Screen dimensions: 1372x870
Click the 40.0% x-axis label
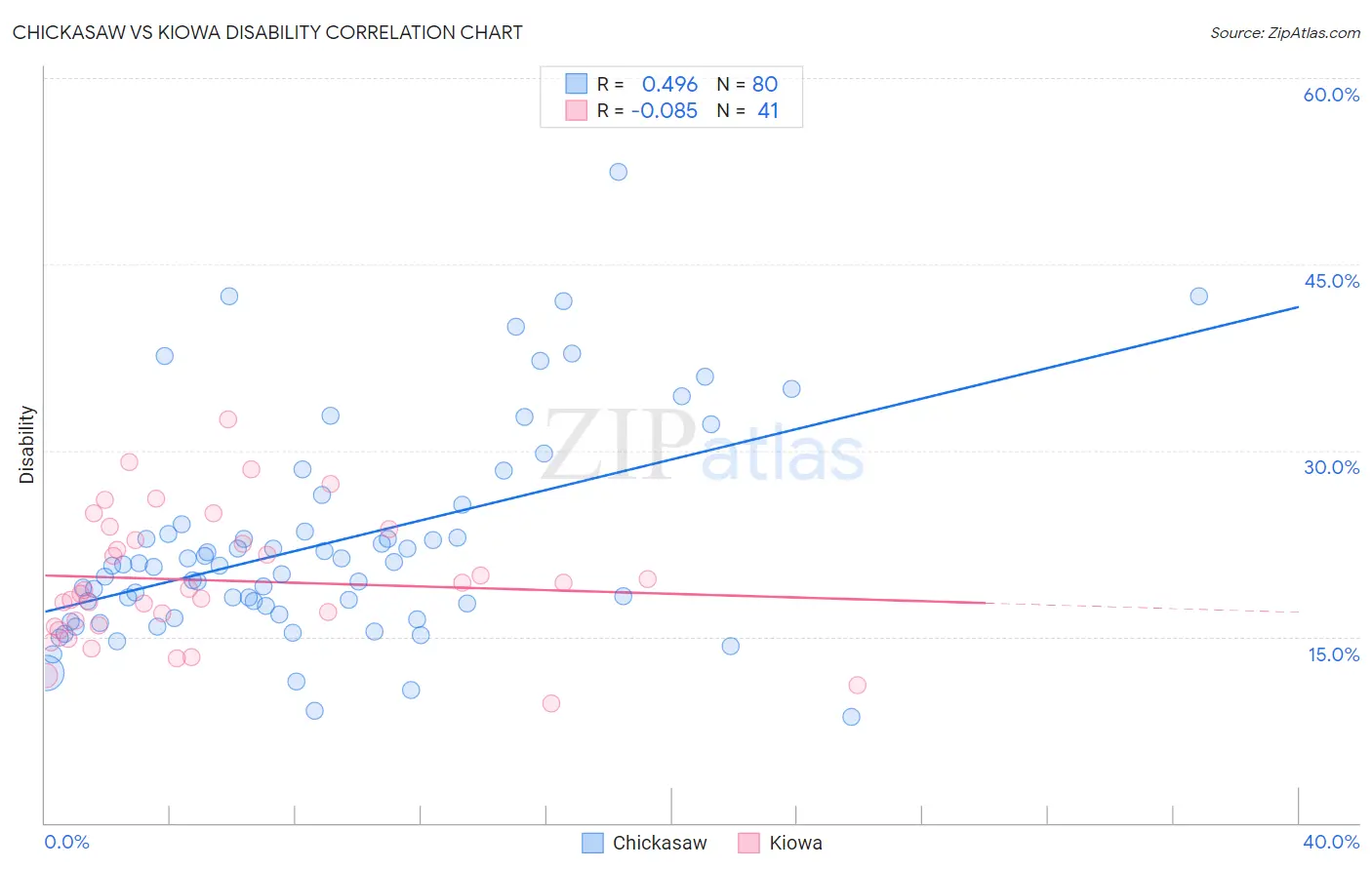(x=1331, y=842)
